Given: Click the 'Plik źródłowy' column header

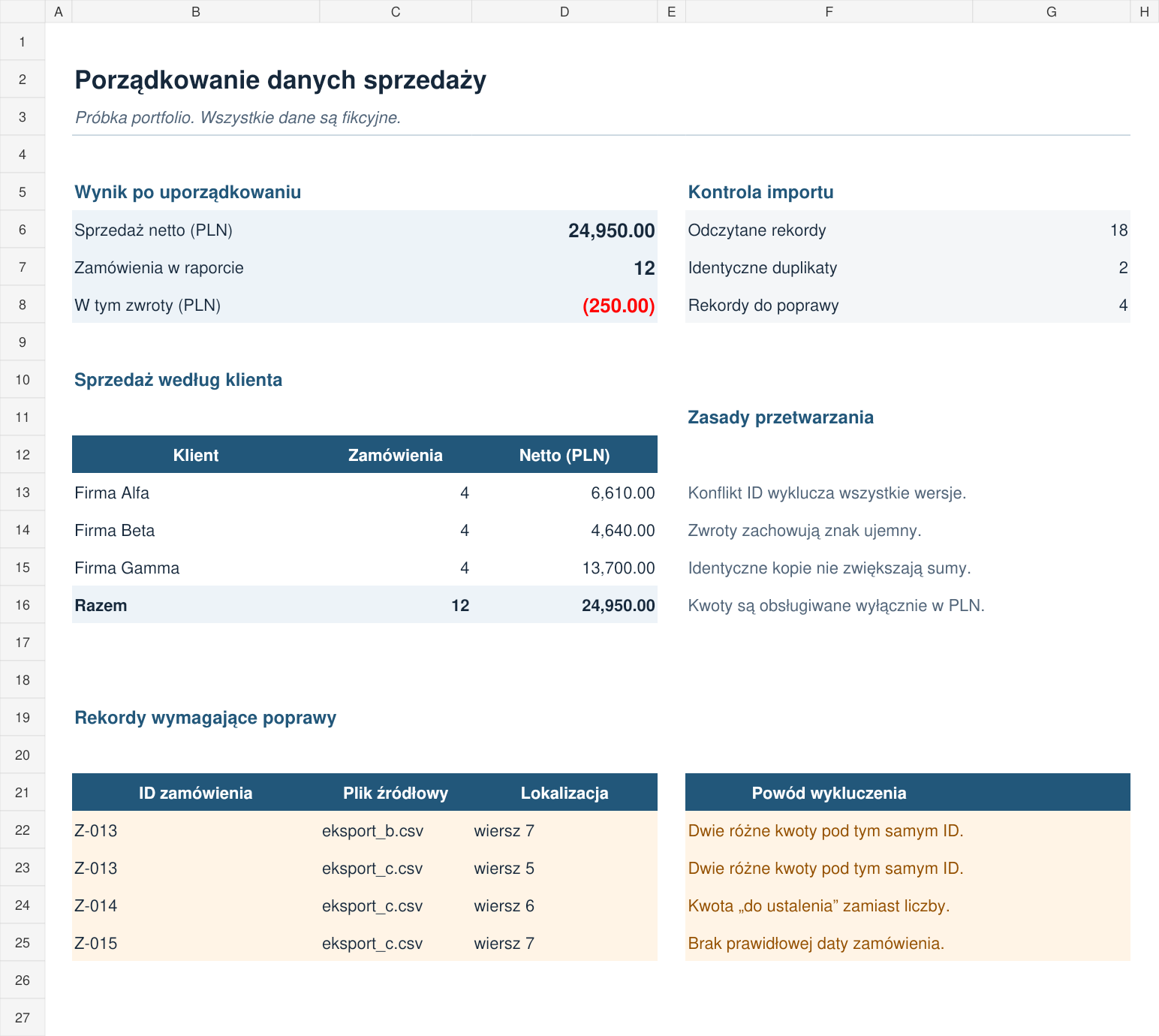Looking at the screenshot, I should pyautogui.click(x=396, y=793).
